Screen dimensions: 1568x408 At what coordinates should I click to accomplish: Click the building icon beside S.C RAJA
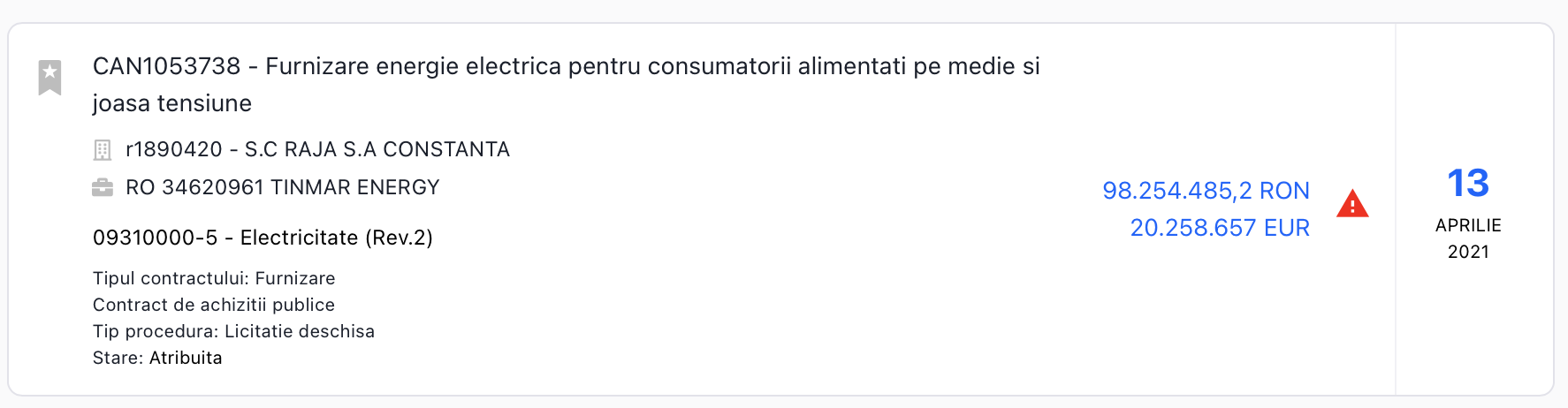103,150
